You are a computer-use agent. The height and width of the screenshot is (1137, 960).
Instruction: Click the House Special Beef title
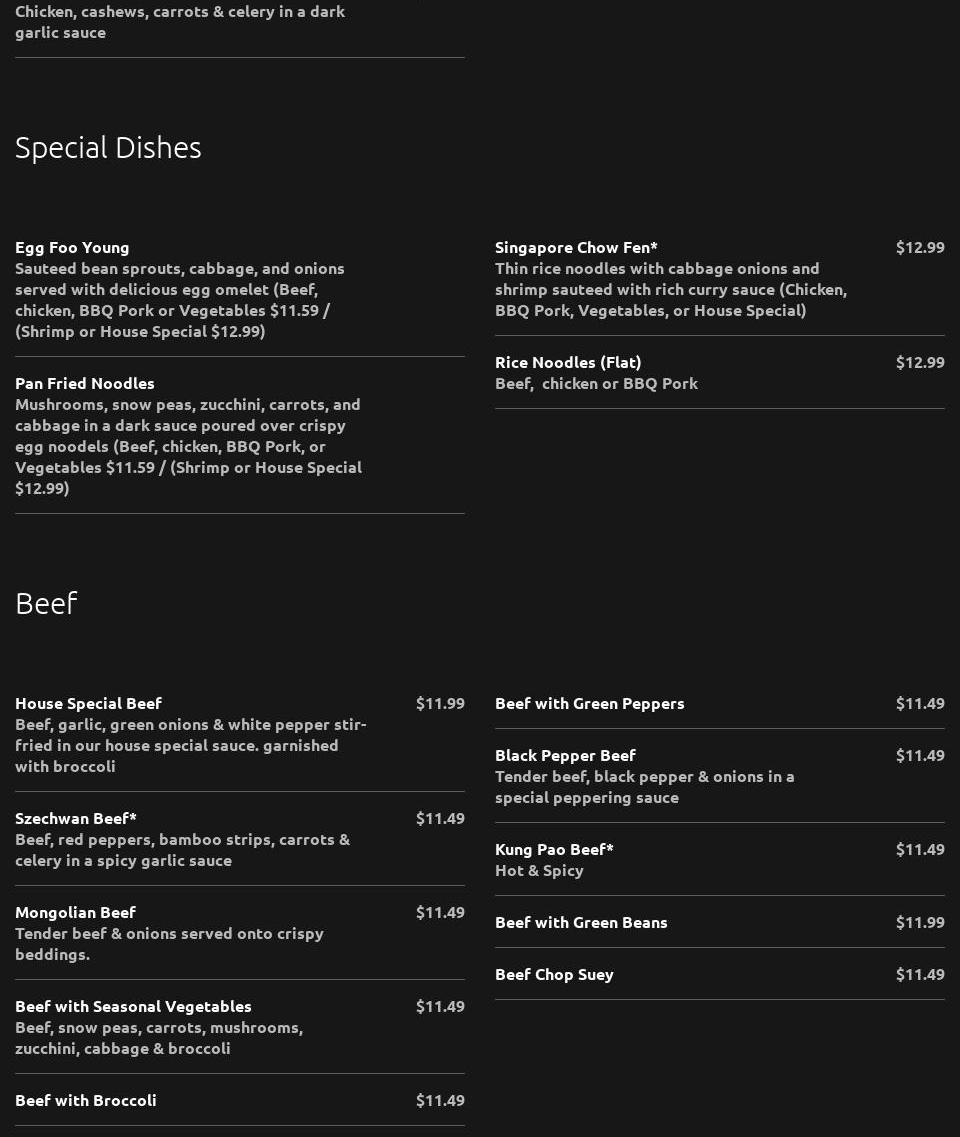[88, 703]
